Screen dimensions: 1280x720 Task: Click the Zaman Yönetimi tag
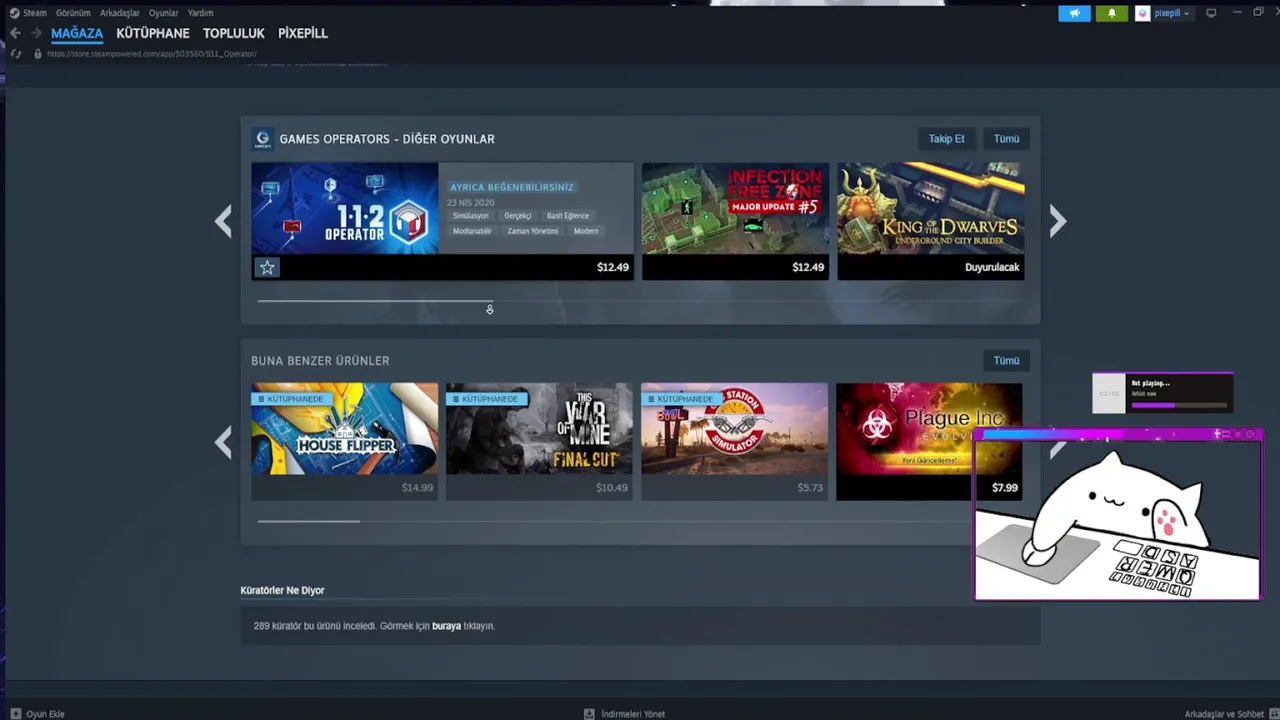click(x=531, y=231)
